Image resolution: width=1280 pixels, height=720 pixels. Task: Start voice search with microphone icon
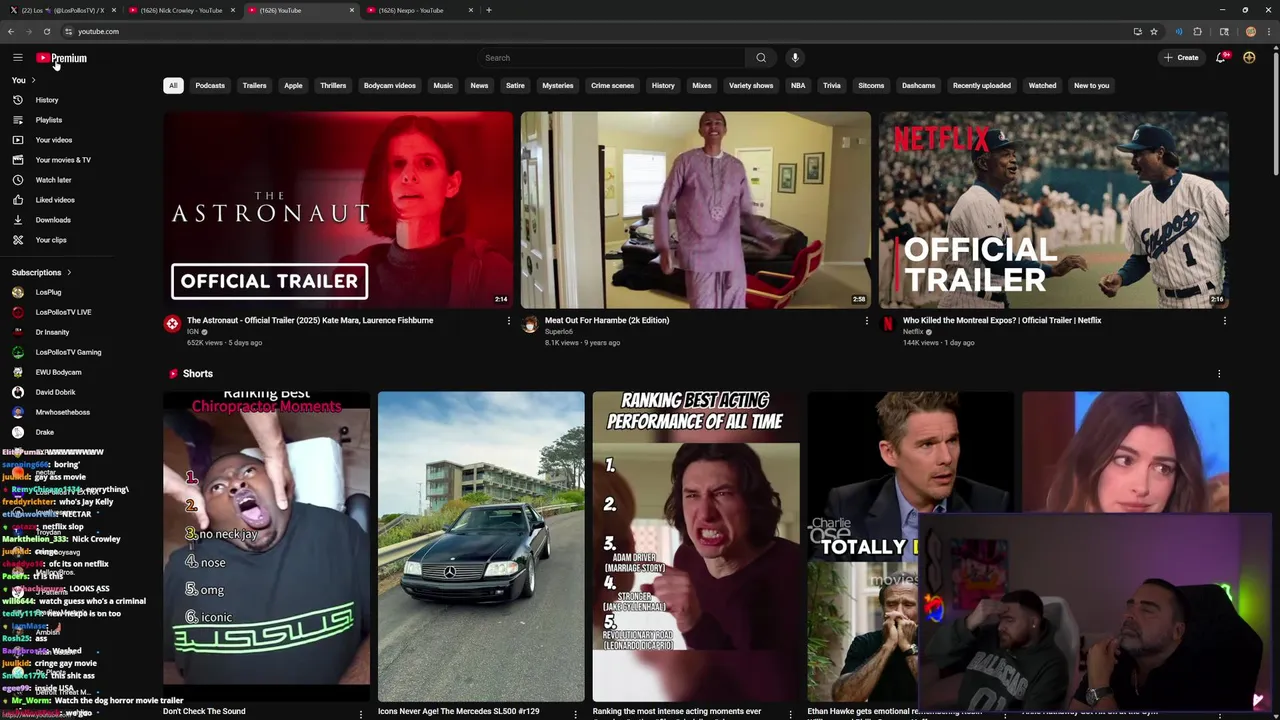pyautogui.click(x=795, y=58)
